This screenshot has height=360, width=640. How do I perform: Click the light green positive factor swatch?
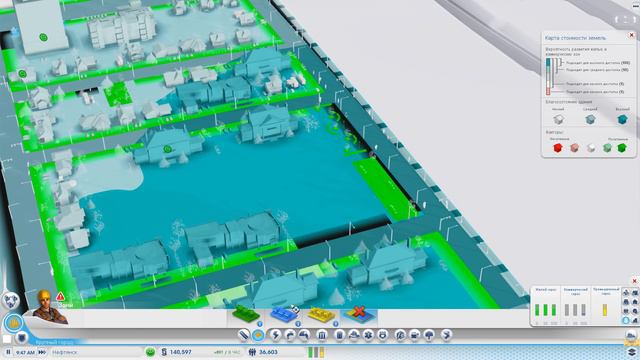click(607, 148)
